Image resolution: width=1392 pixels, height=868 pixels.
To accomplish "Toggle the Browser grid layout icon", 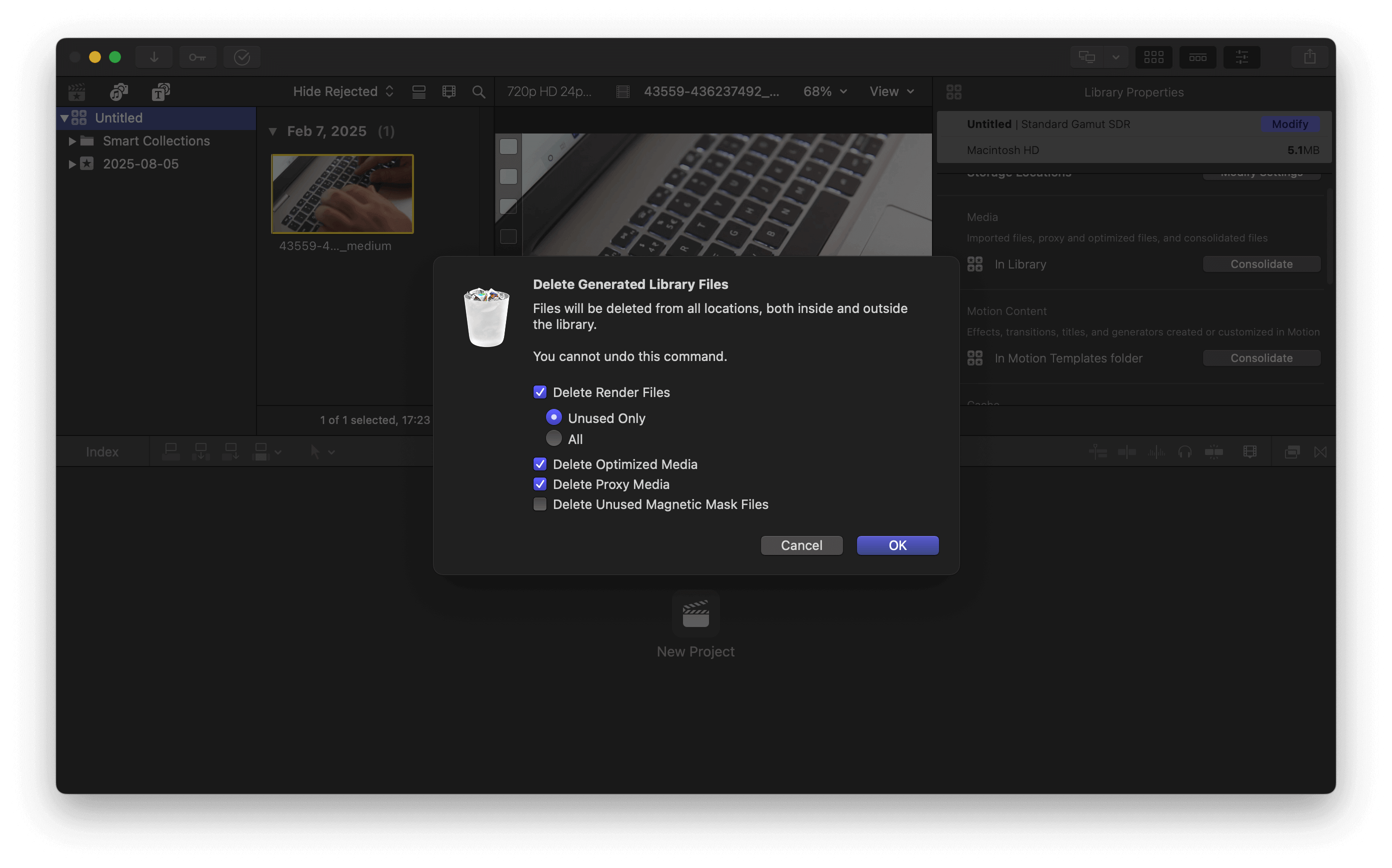I will click(1153, 57).
